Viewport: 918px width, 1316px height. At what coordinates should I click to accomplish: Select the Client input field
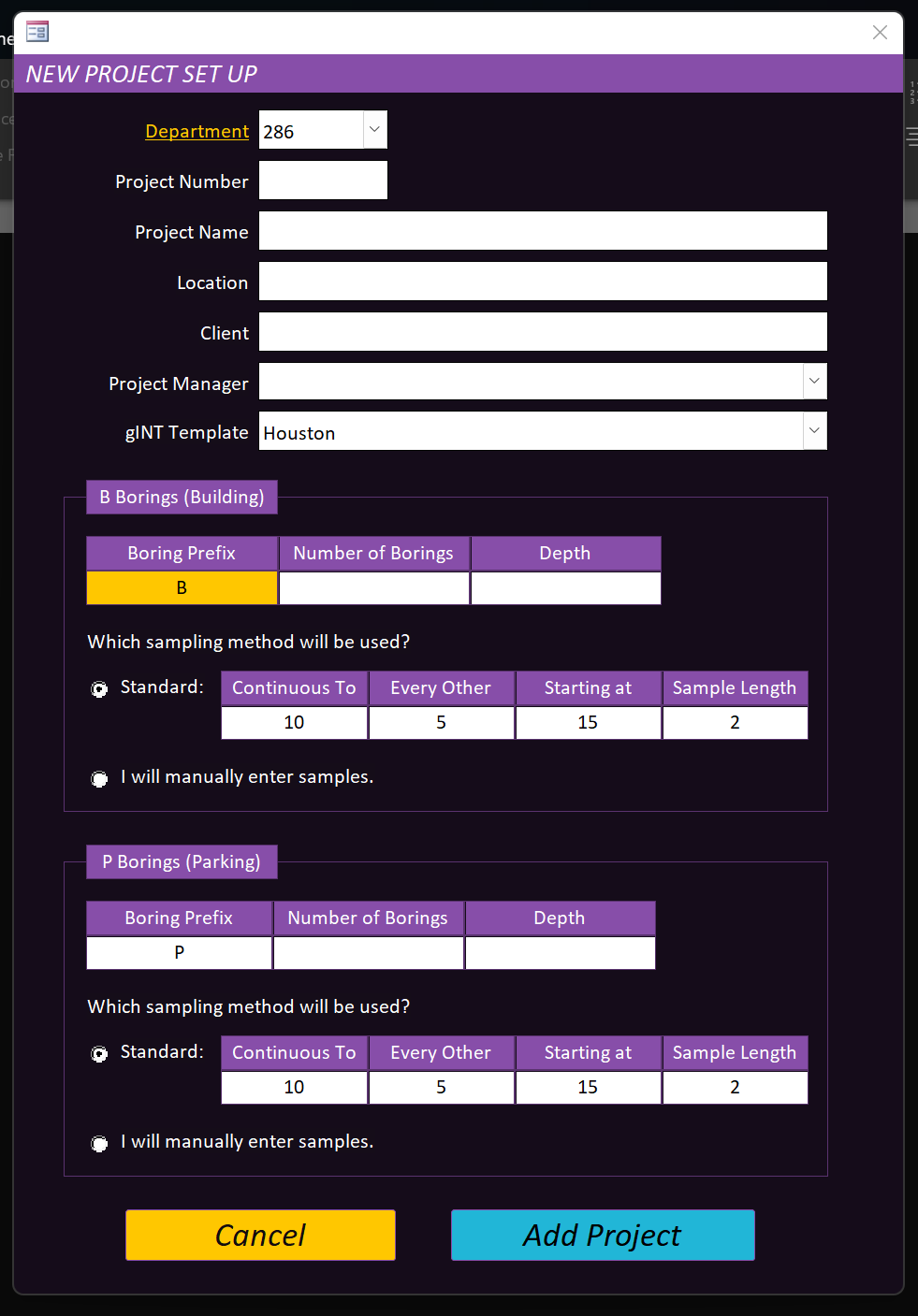click(x=543, y=332)
